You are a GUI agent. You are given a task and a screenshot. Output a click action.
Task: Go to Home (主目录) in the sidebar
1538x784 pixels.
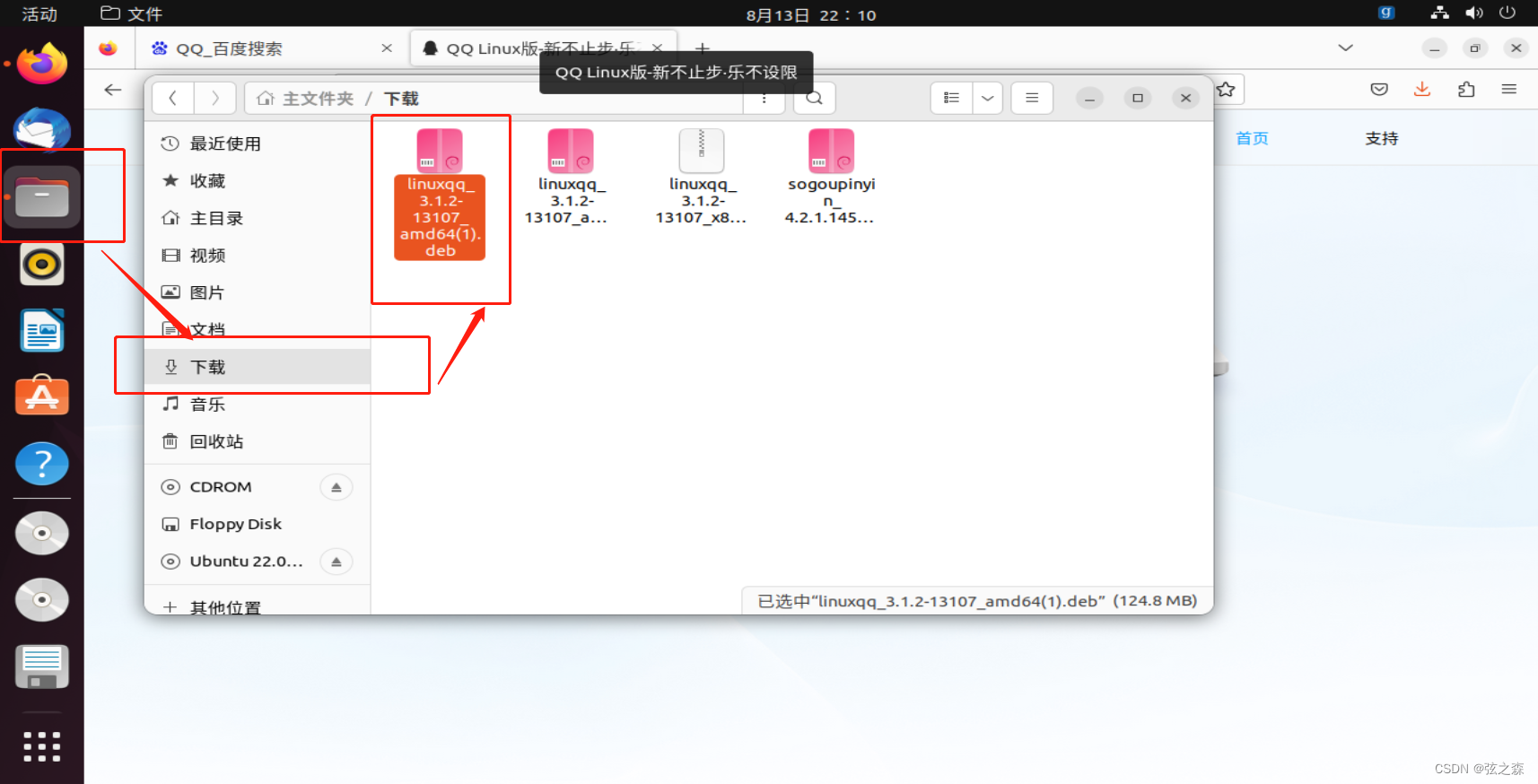point(258,218)
